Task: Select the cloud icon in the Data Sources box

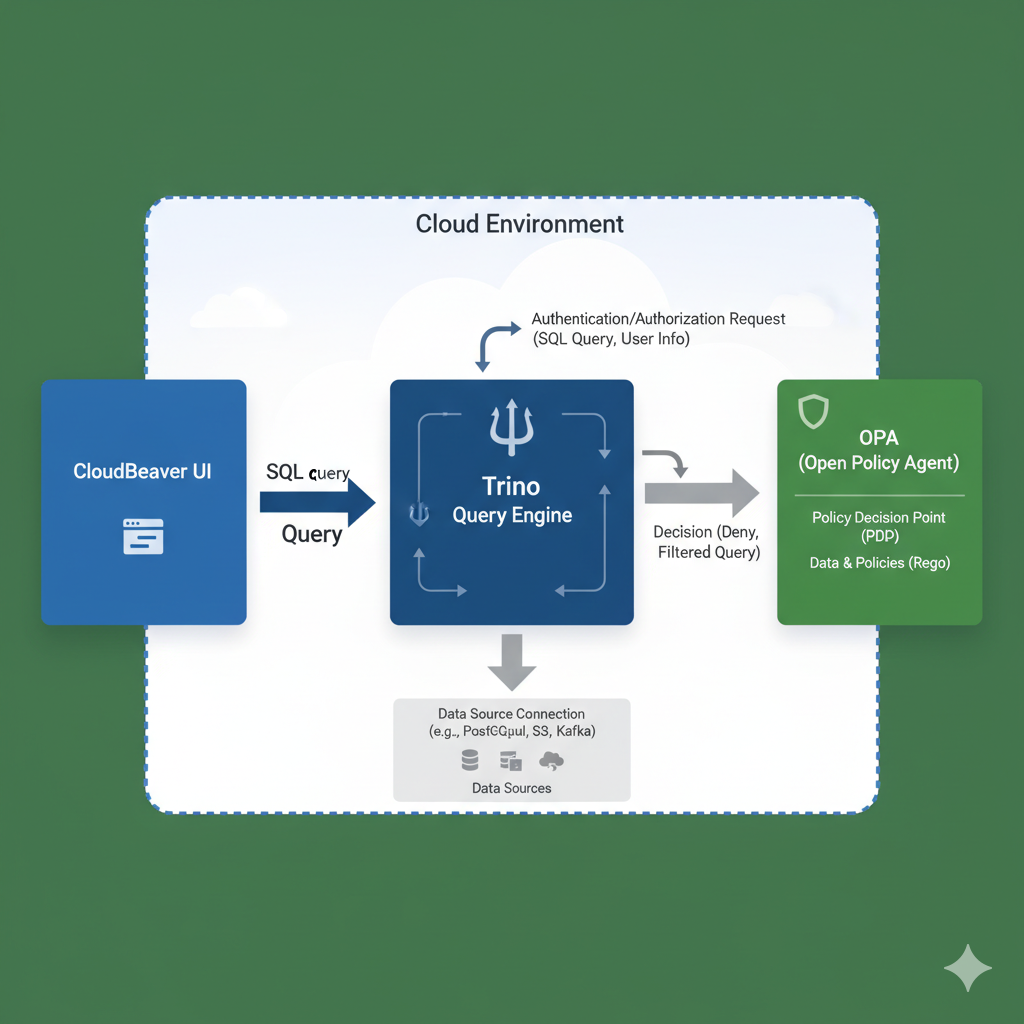Action: (551, 761)
